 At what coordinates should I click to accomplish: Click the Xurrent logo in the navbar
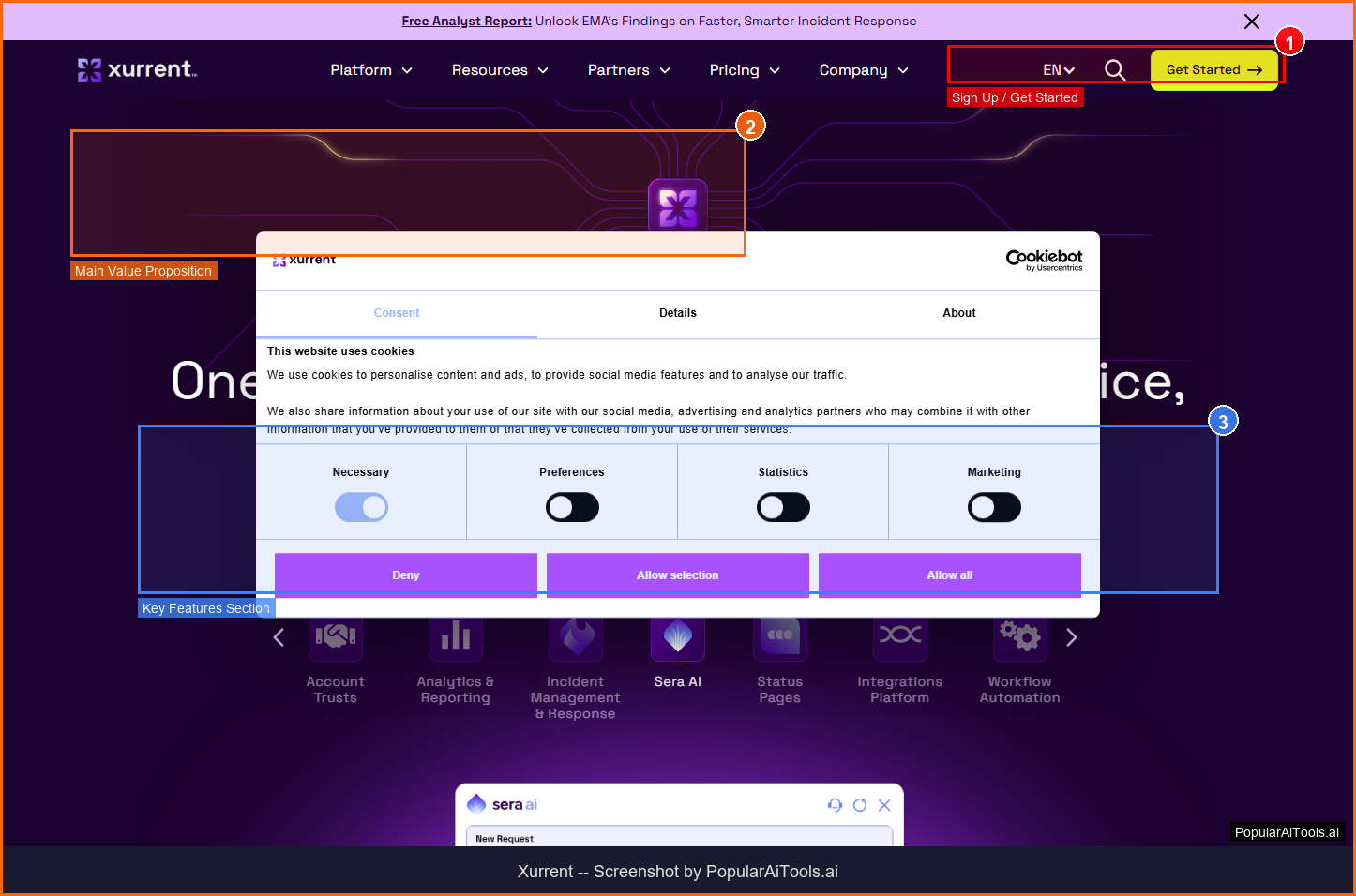[x=137, y=69]
